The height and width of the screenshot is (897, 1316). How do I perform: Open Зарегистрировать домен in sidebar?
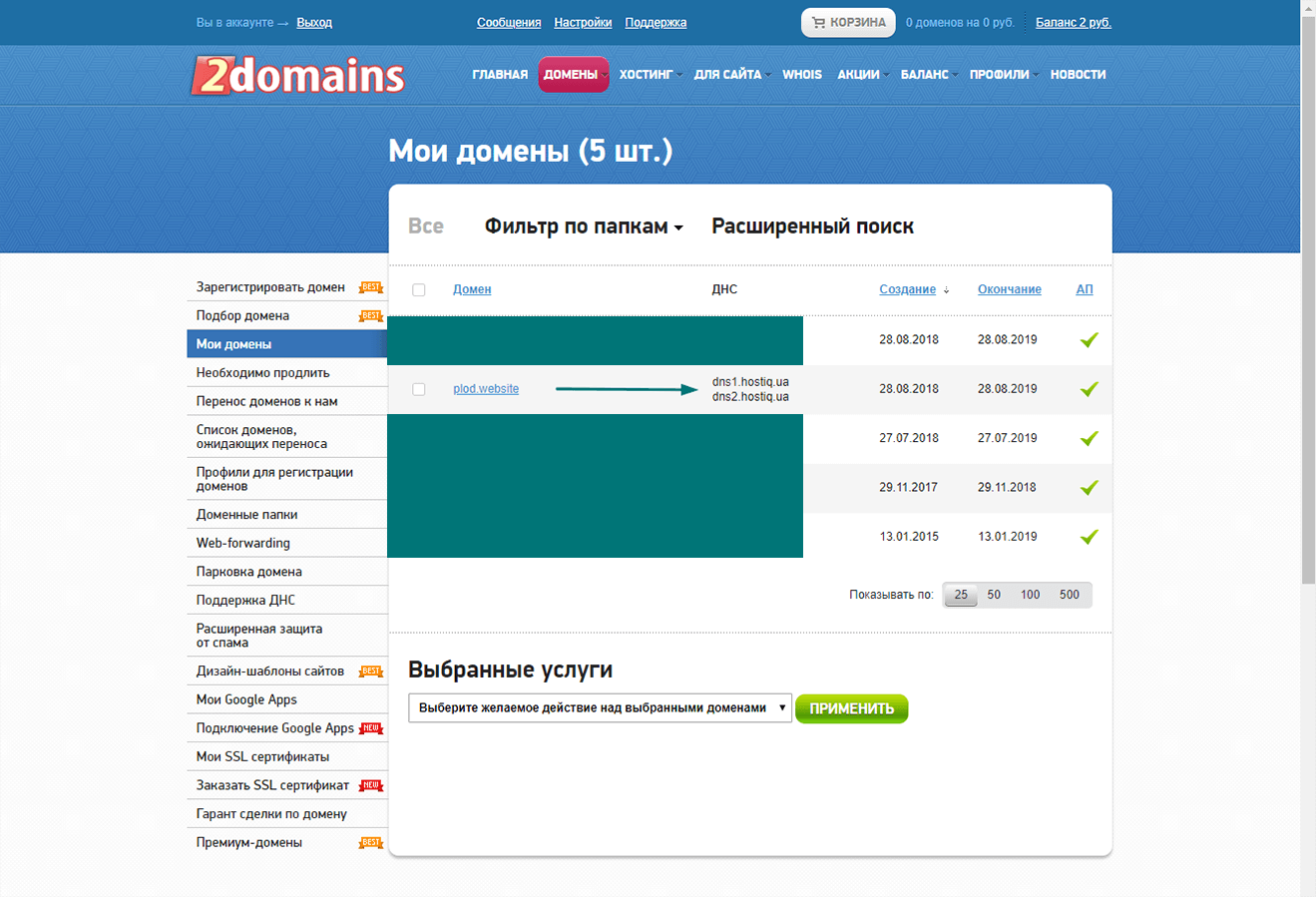[x=270, y=287]
